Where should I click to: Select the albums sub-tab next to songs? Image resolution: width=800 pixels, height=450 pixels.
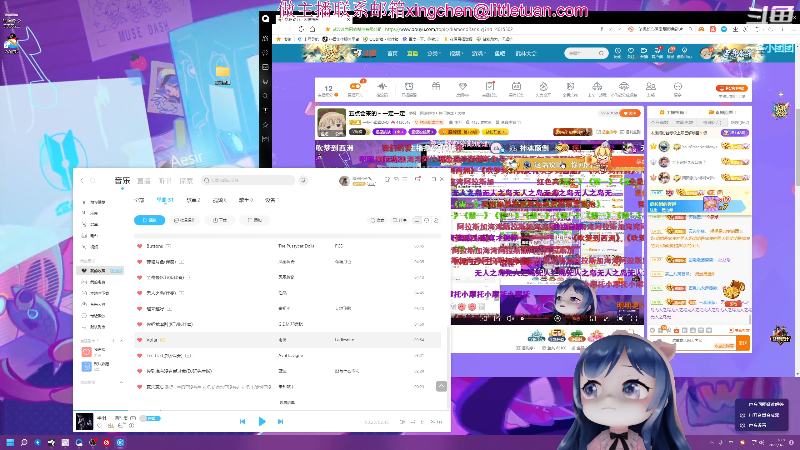(193, 200)
